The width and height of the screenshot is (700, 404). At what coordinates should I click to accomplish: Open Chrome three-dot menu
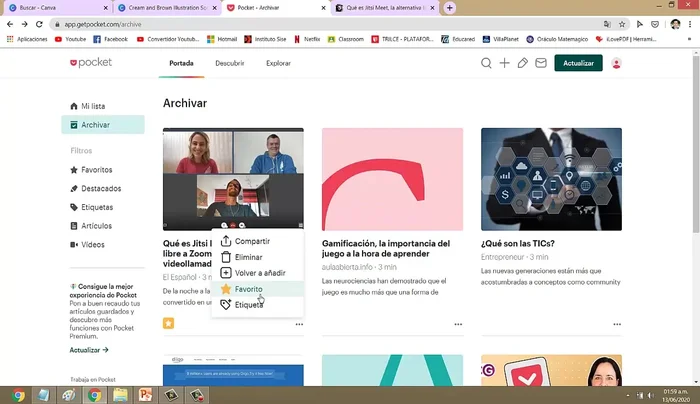click(690, 24)
